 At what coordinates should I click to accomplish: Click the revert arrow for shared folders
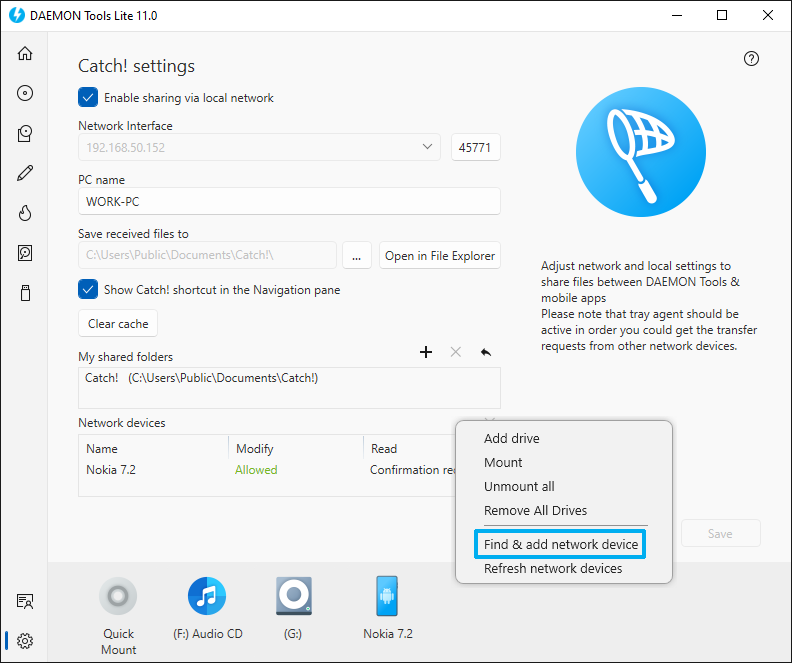pyautogui.click(x=485, y=352)
